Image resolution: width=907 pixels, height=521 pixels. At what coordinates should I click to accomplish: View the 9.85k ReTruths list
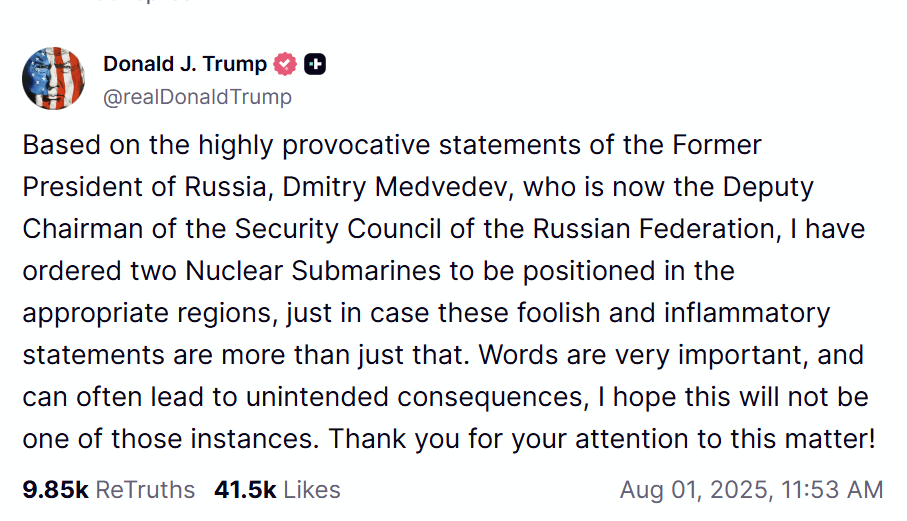coord(109,490)
